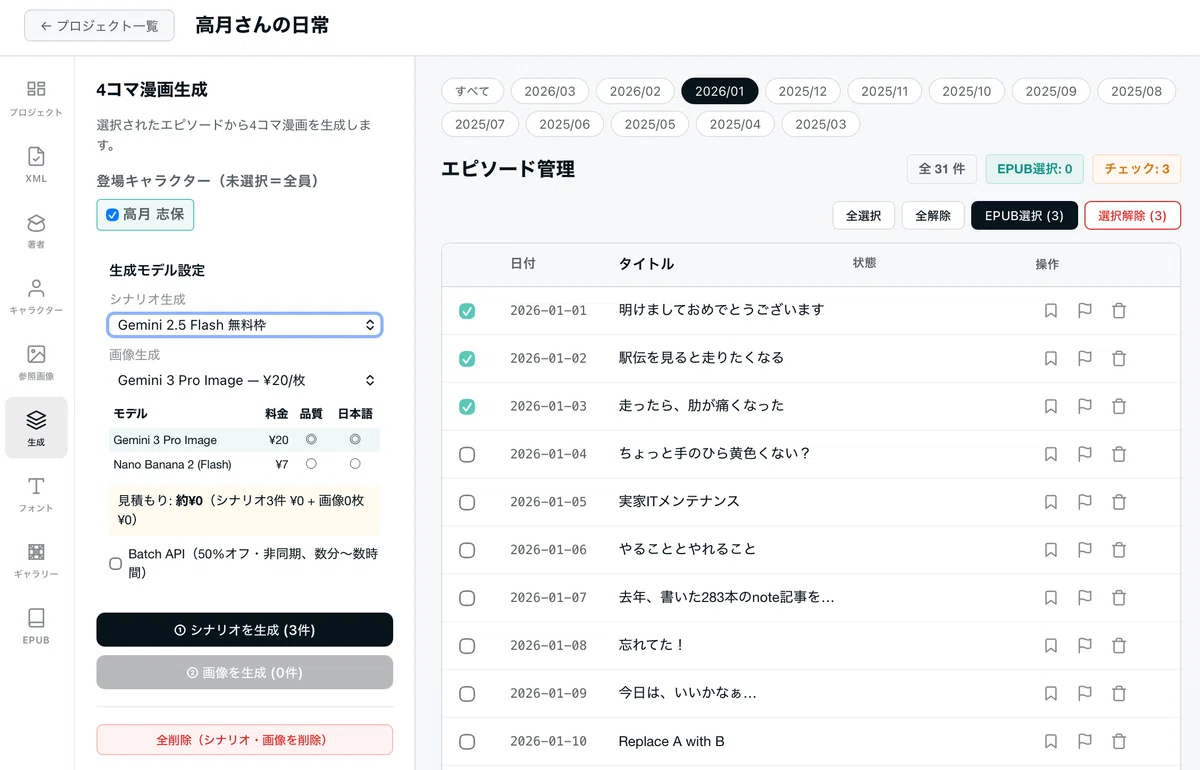Open the 画像生成 model dropdown
Viewport: 1200px width, 770px height.
point(245,380)
